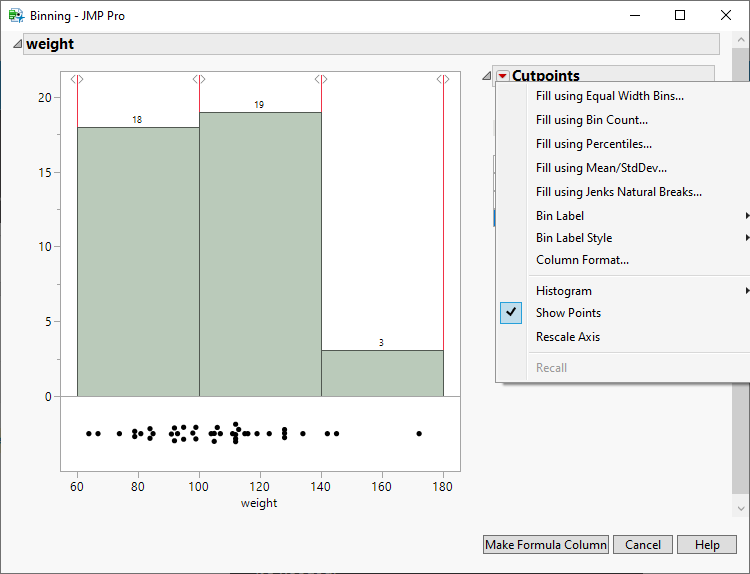This screenshot has width=750, height=574.
Task: Click the Help button
Action: tap(707, 544)
